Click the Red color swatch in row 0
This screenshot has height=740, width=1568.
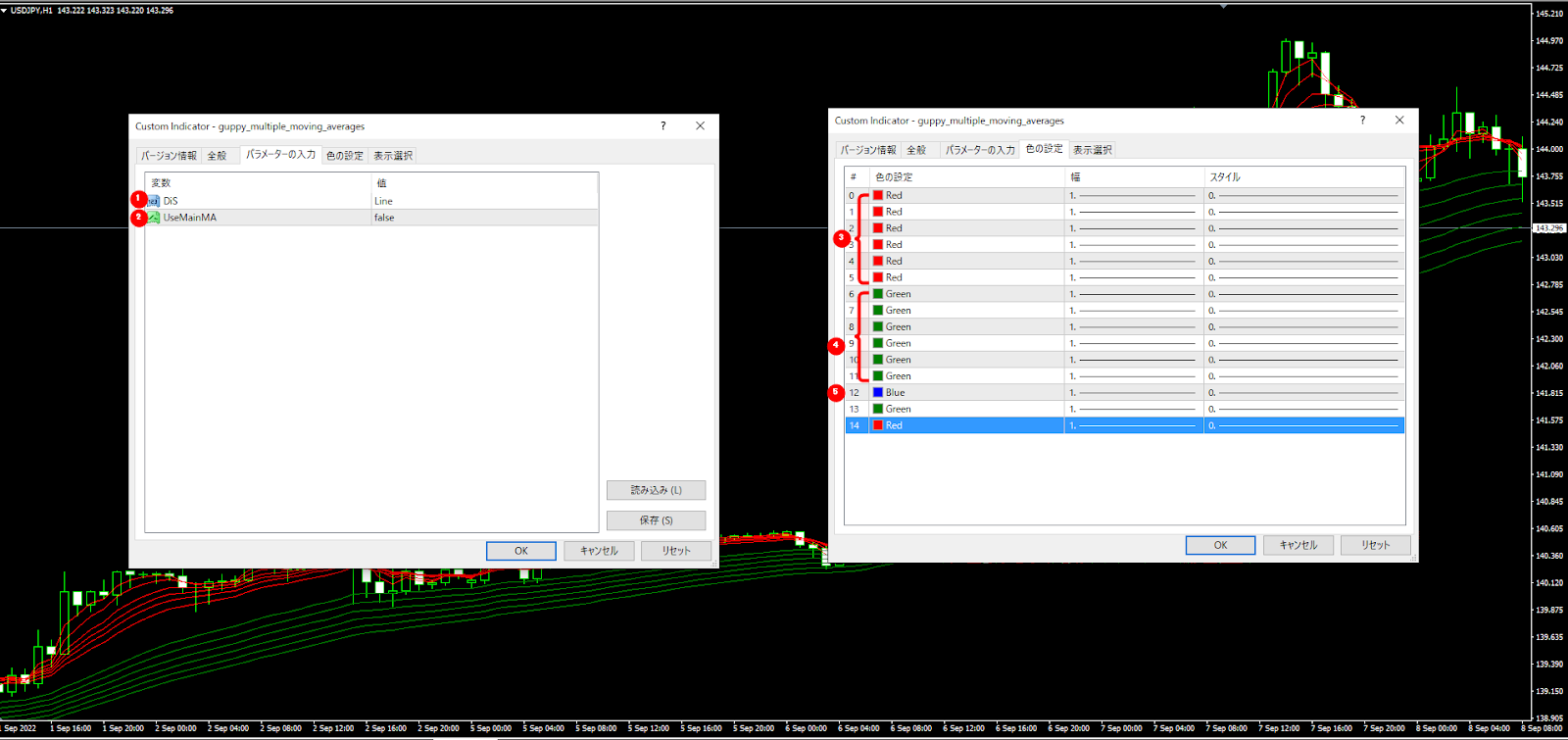[878, 195]
